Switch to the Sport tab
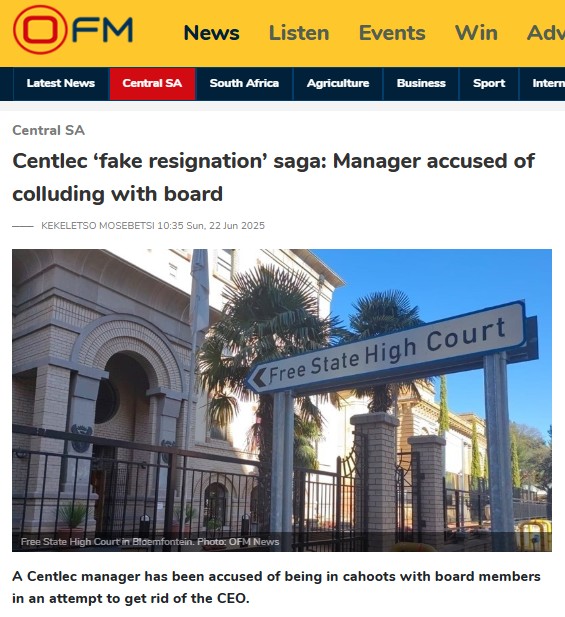The image size is (565, 617). coord(489,83)
